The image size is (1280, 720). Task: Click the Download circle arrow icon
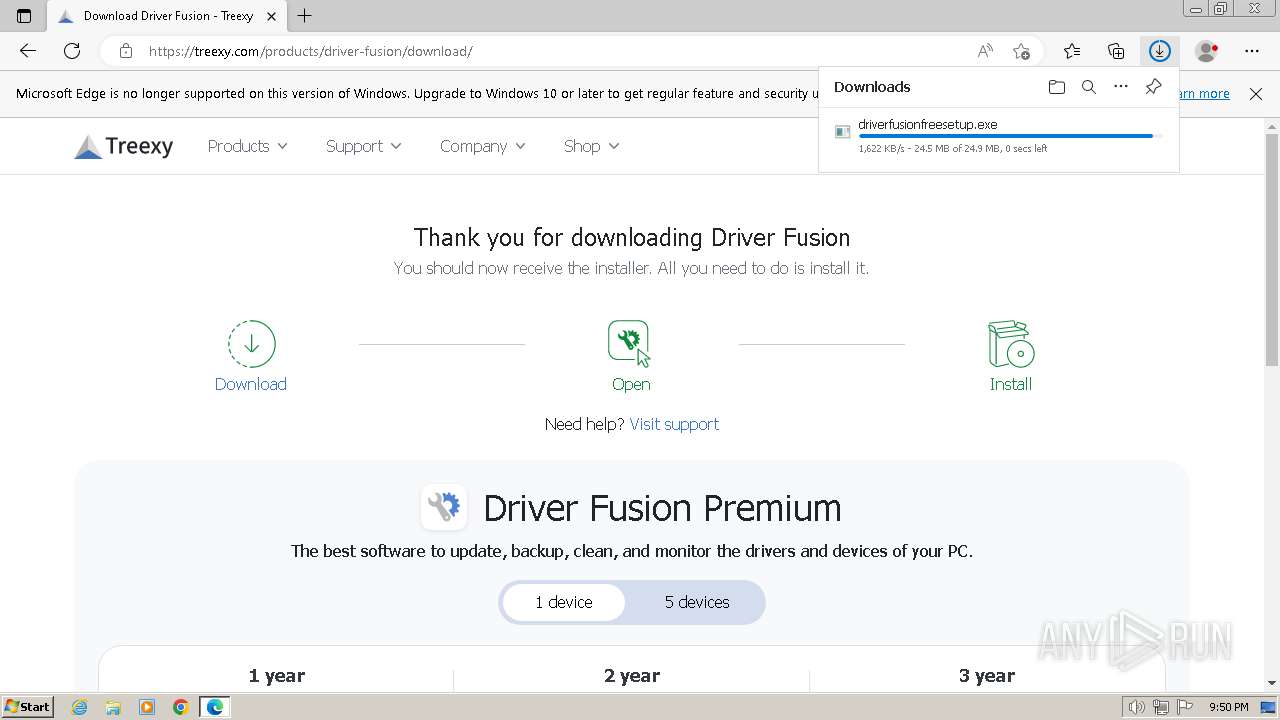point(251,344)
